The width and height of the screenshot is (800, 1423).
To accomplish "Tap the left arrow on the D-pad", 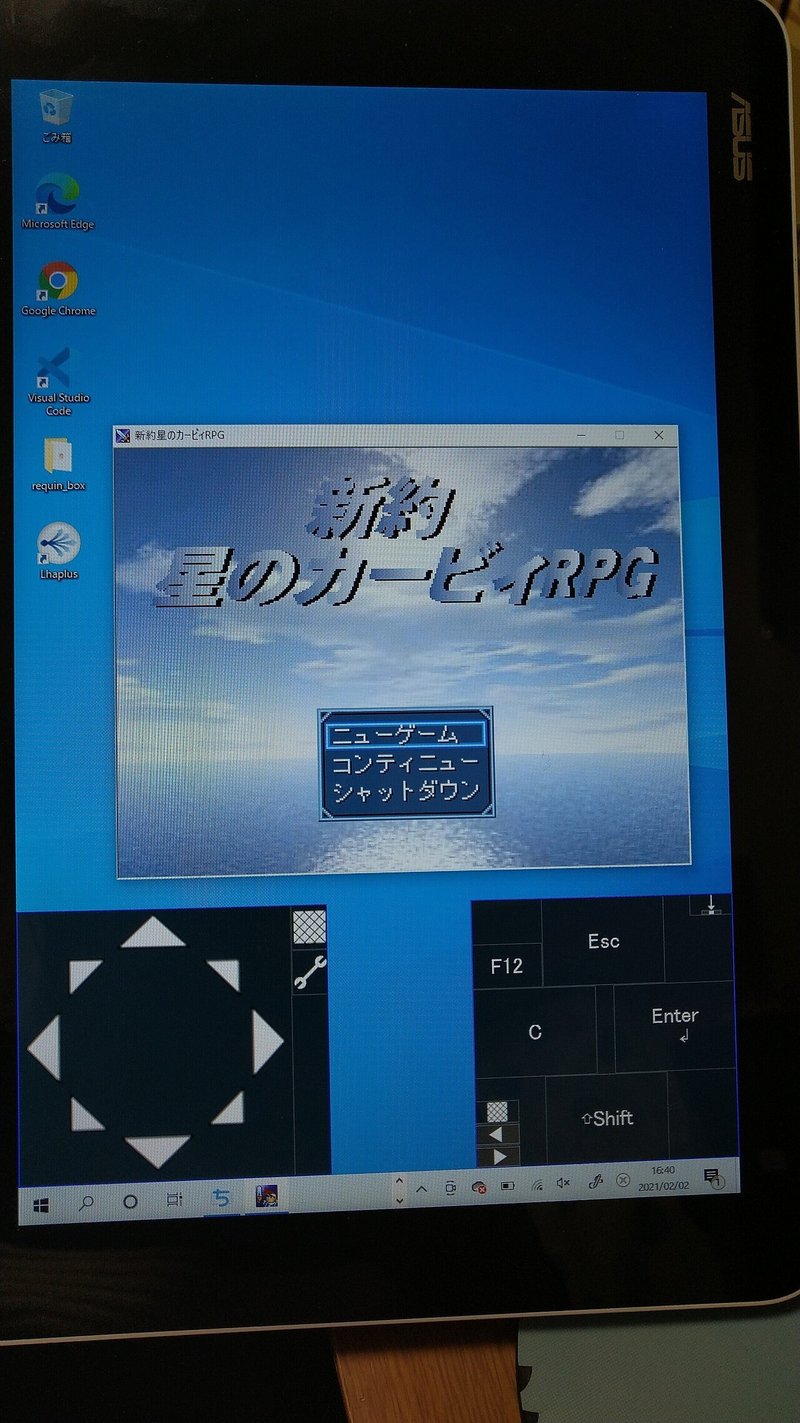I will (x=44, y=1047).
